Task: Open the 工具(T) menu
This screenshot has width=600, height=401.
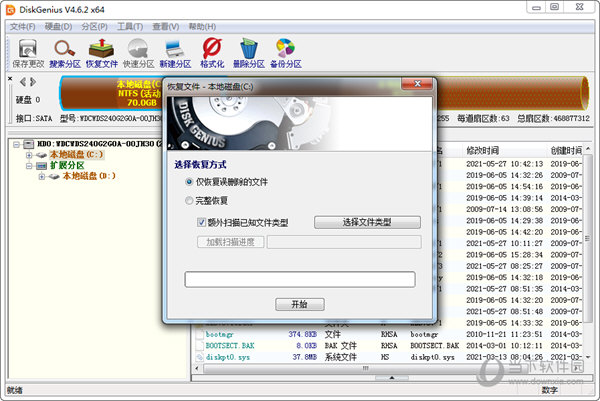Action: coord(130,27)
